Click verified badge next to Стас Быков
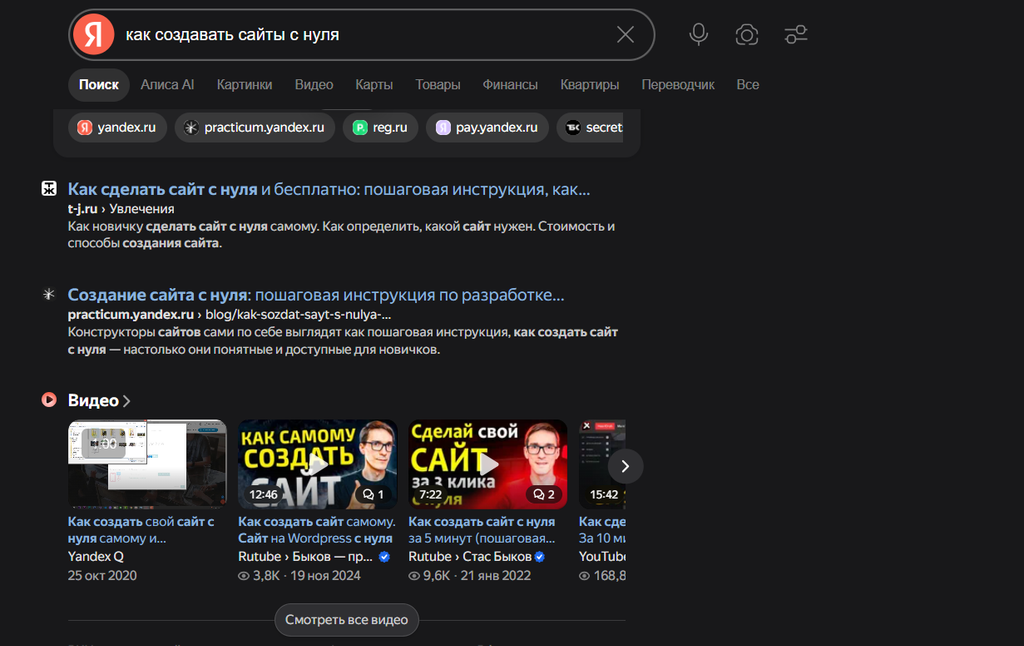The width and height of the screenshot is (1024, 646). 539,557
